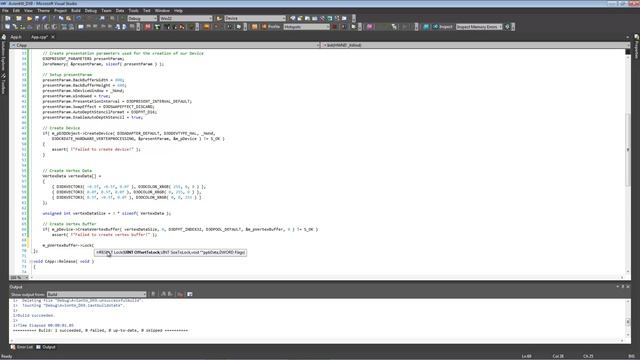
Task: Clear all text in Output window
Action: click(x=180, y=294)
